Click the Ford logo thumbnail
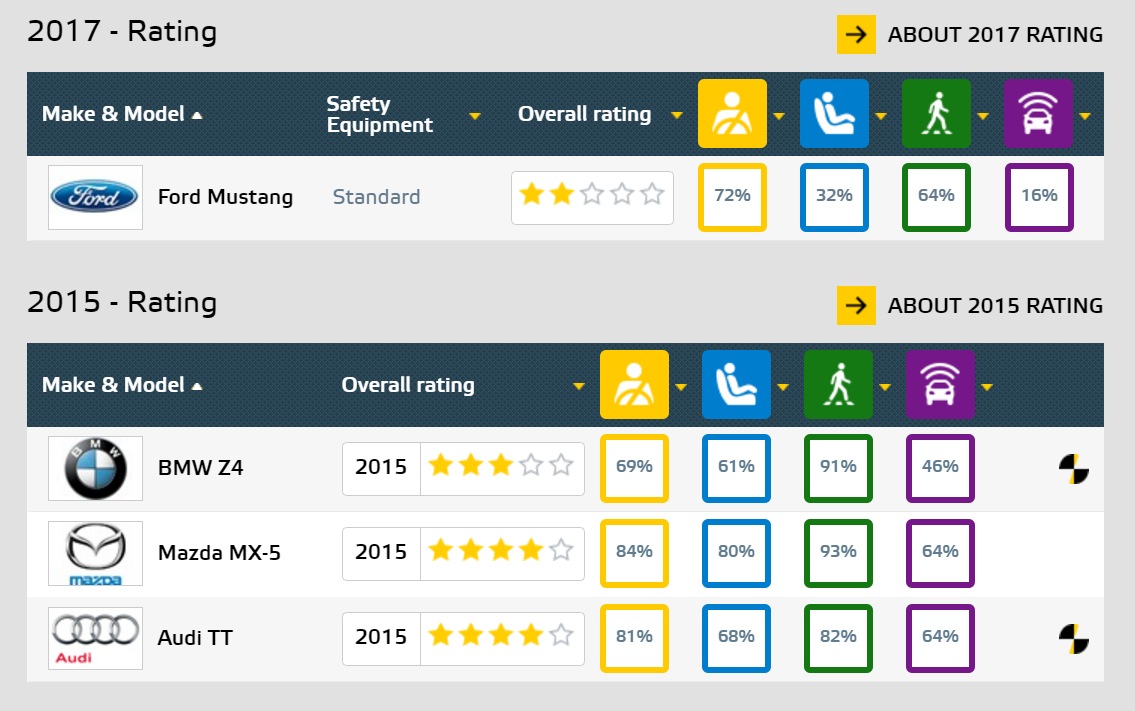The image size is (1135, 711). pyautogui.click(x=95, y=197)
